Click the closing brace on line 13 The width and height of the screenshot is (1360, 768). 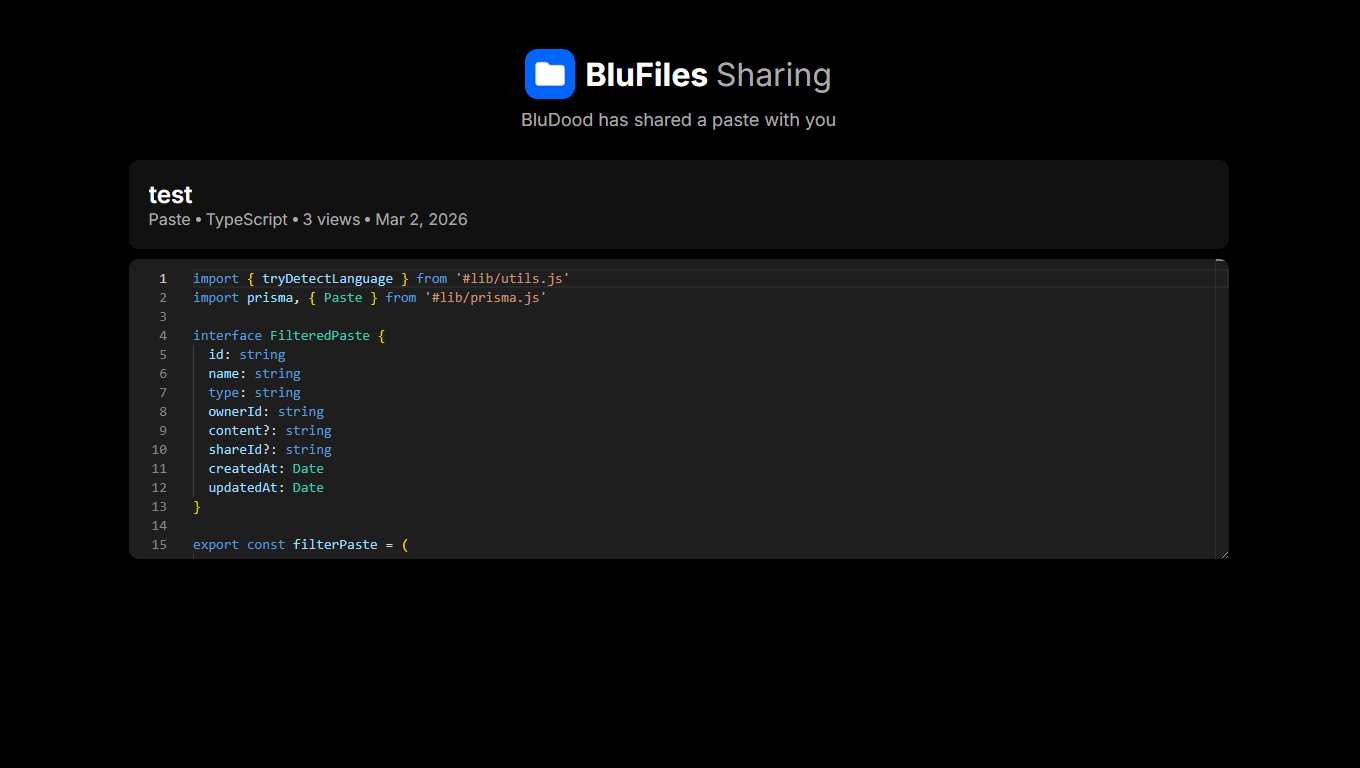coord(197,507)
